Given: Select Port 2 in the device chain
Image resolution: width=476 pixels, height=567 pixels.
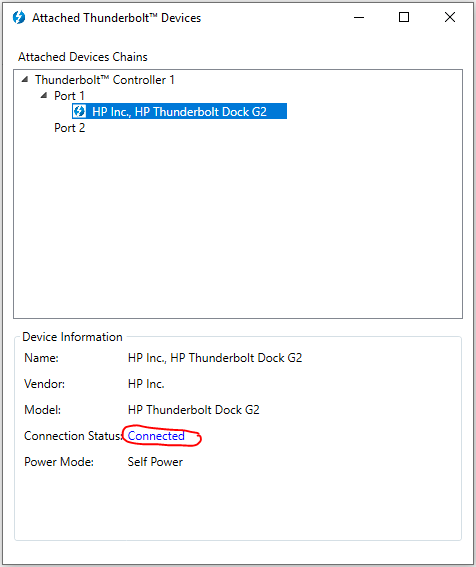Looking at the screenshot, I should pyautogui.click(x=69, y=128).
